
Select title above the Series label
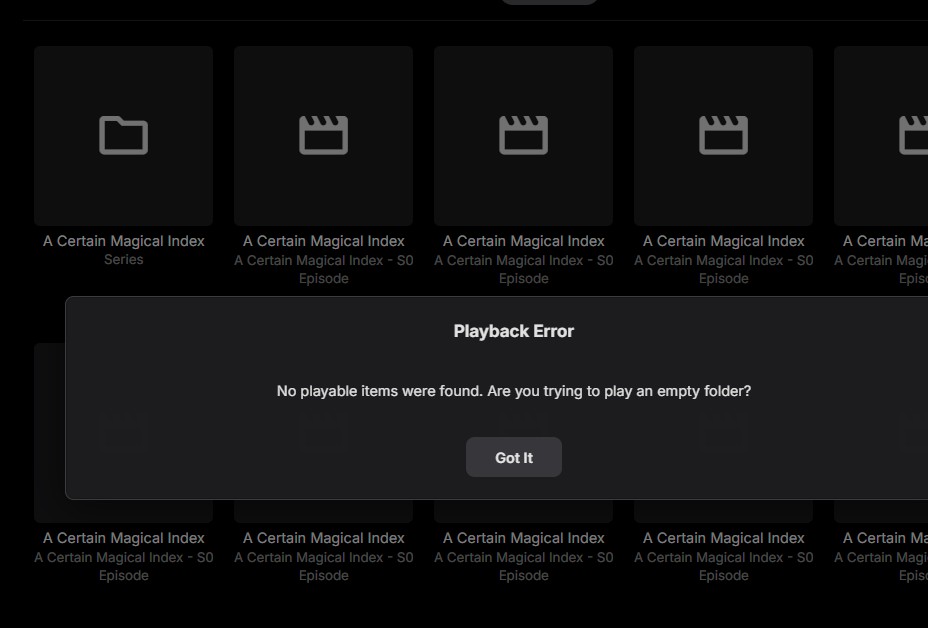pos(123,241)
